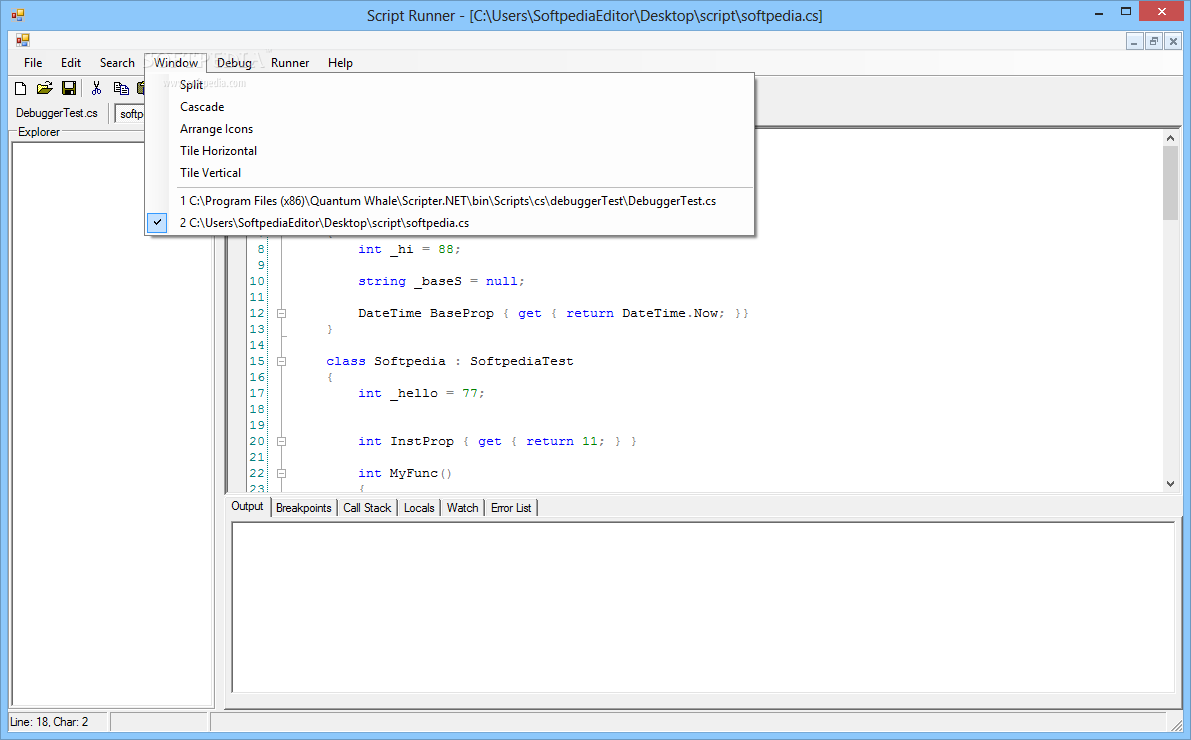Open the File menu
Image resolution: width=1191 pixels, height=740 pixels.
coord(33,63)
